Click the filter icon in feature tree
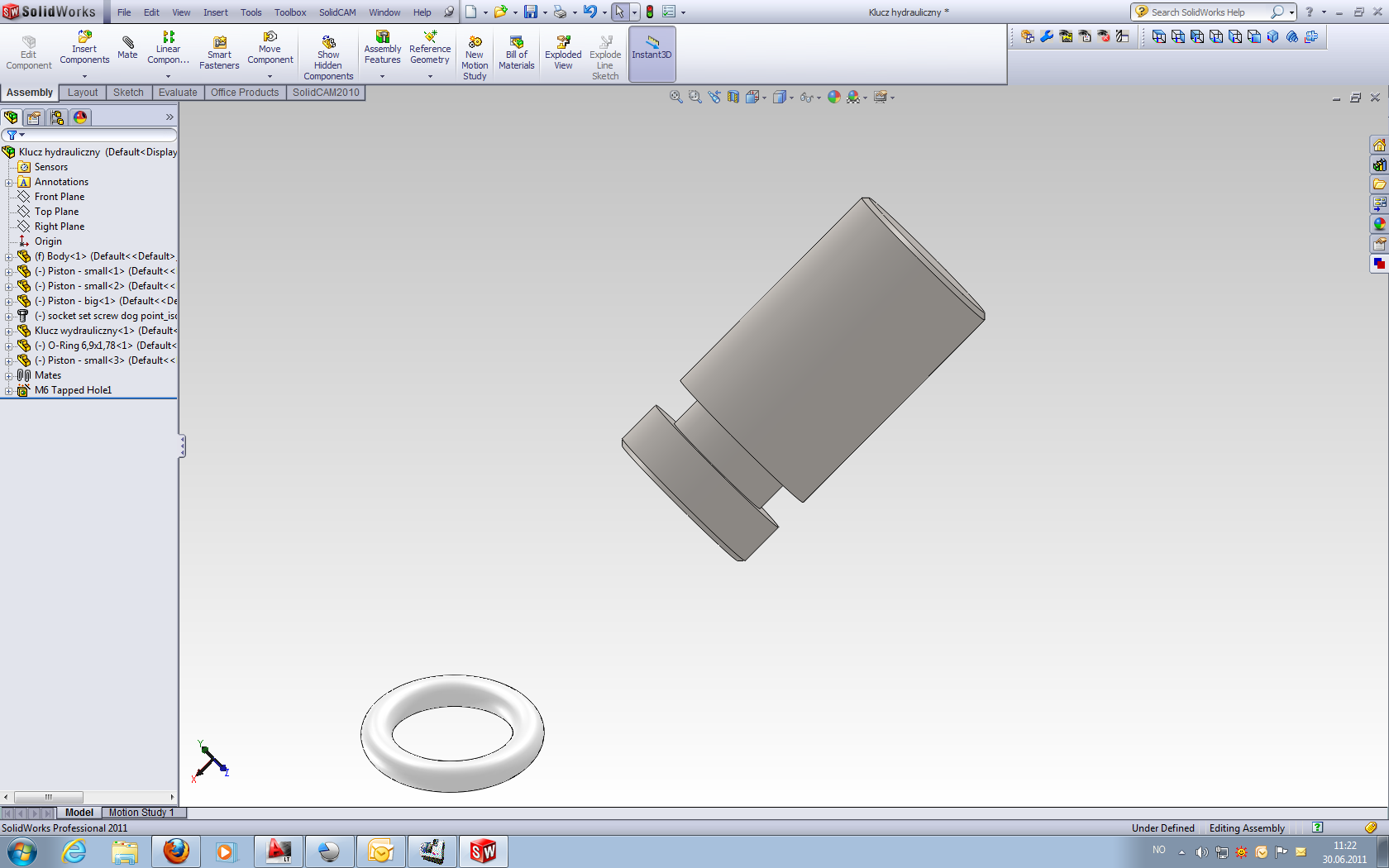Screen dimensions: 1389x868 pyautogui.click(x=12, y=135)
